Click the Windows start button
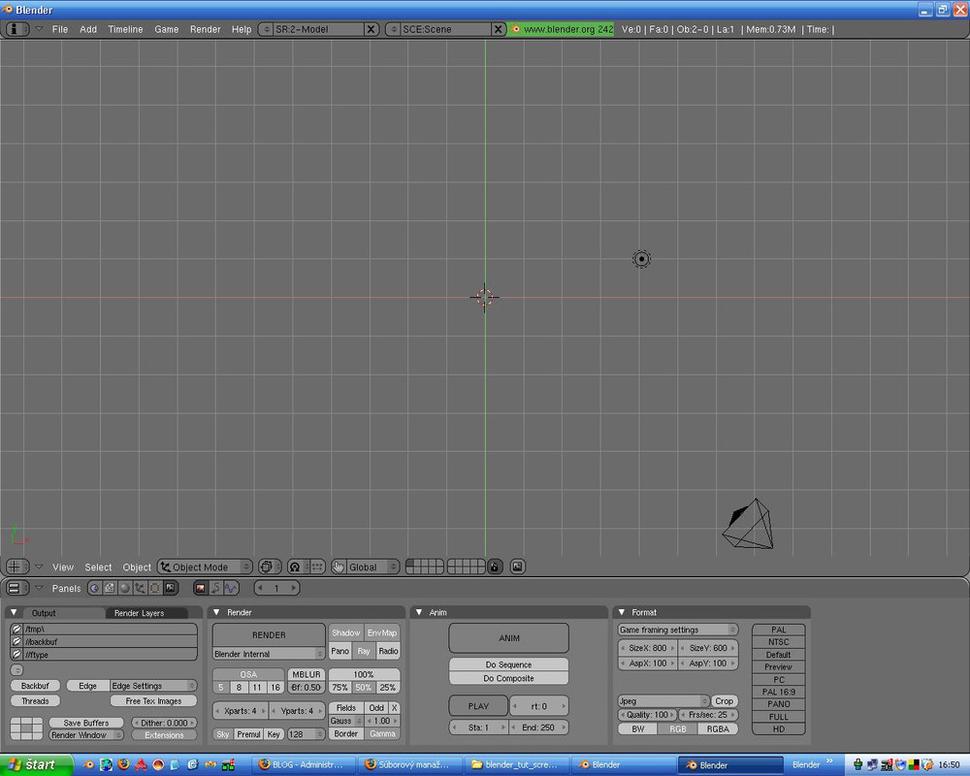The image size is (970, 776). 36,765
